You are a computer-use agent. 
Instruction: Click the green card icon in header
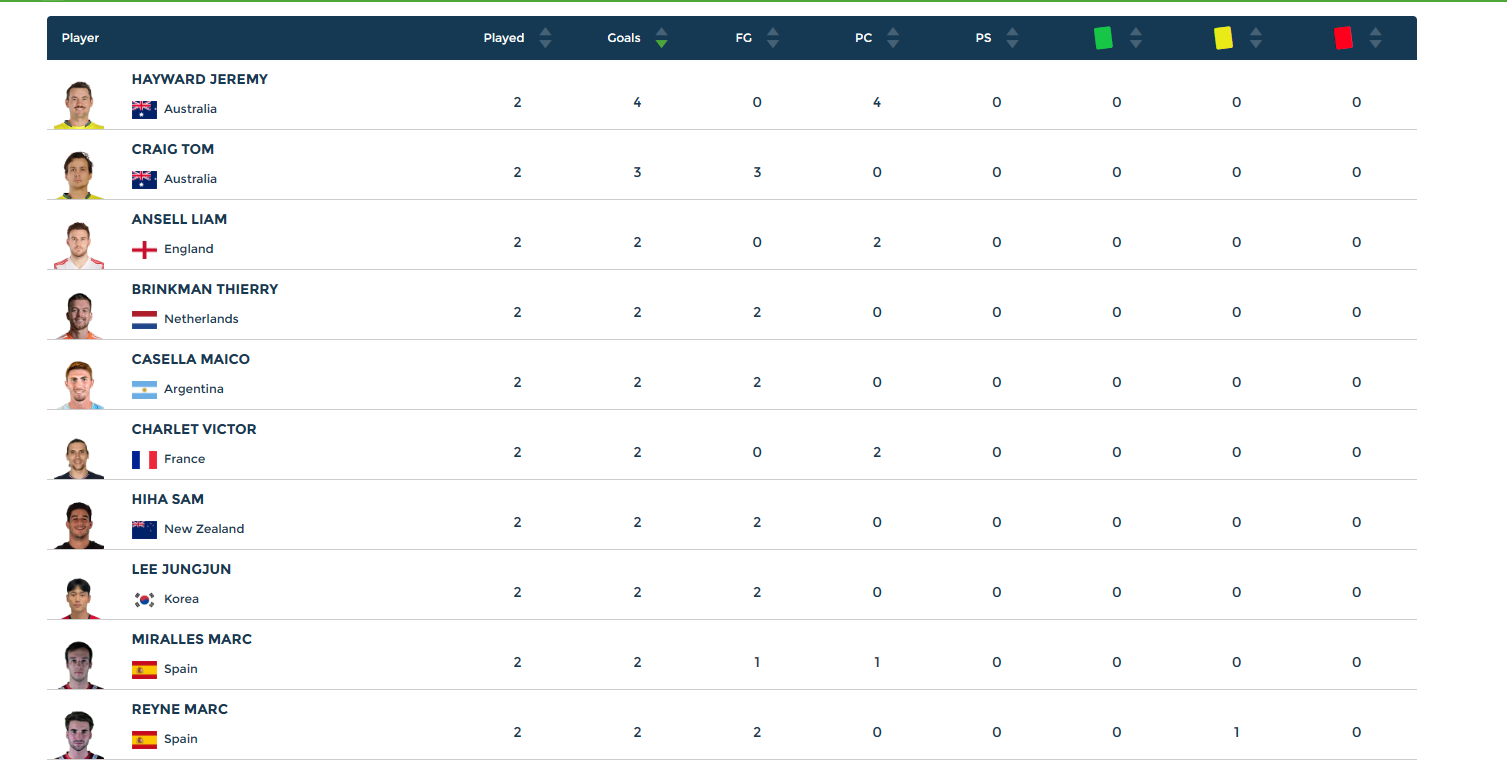click(1103, 38)
